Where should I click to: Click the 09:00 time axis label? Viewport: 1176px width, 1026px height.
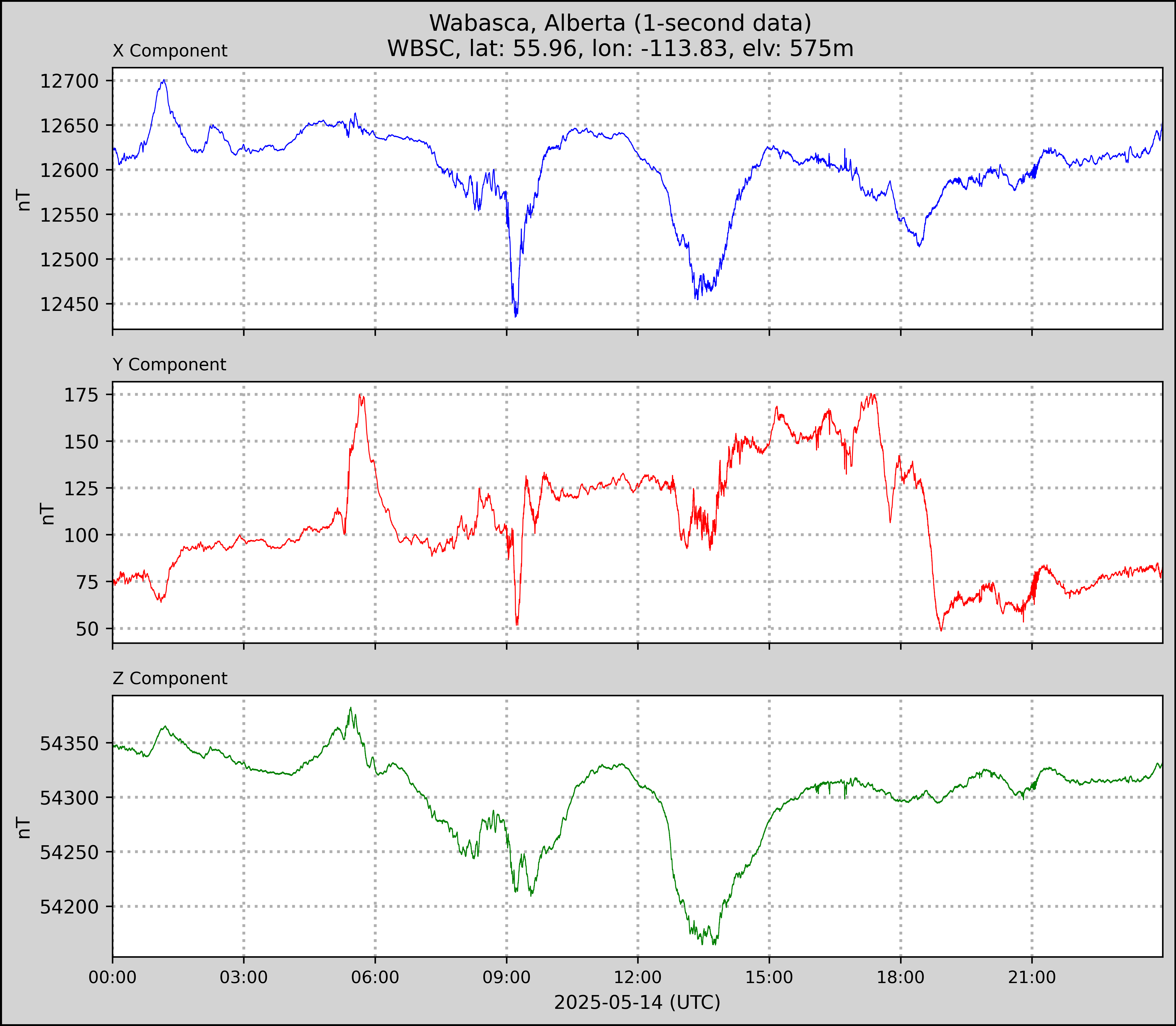pyautogui.click(x=506, y=977)
